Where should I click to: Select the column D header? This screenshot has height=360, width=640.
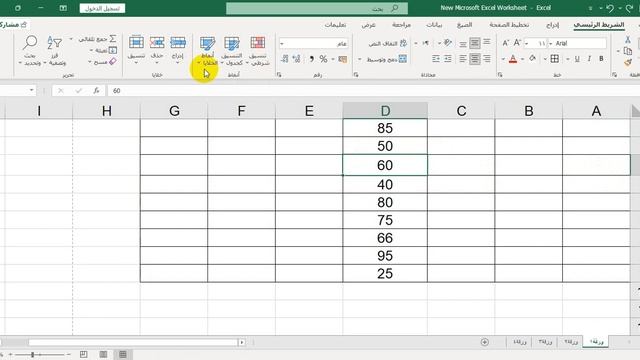coord(385,111)
